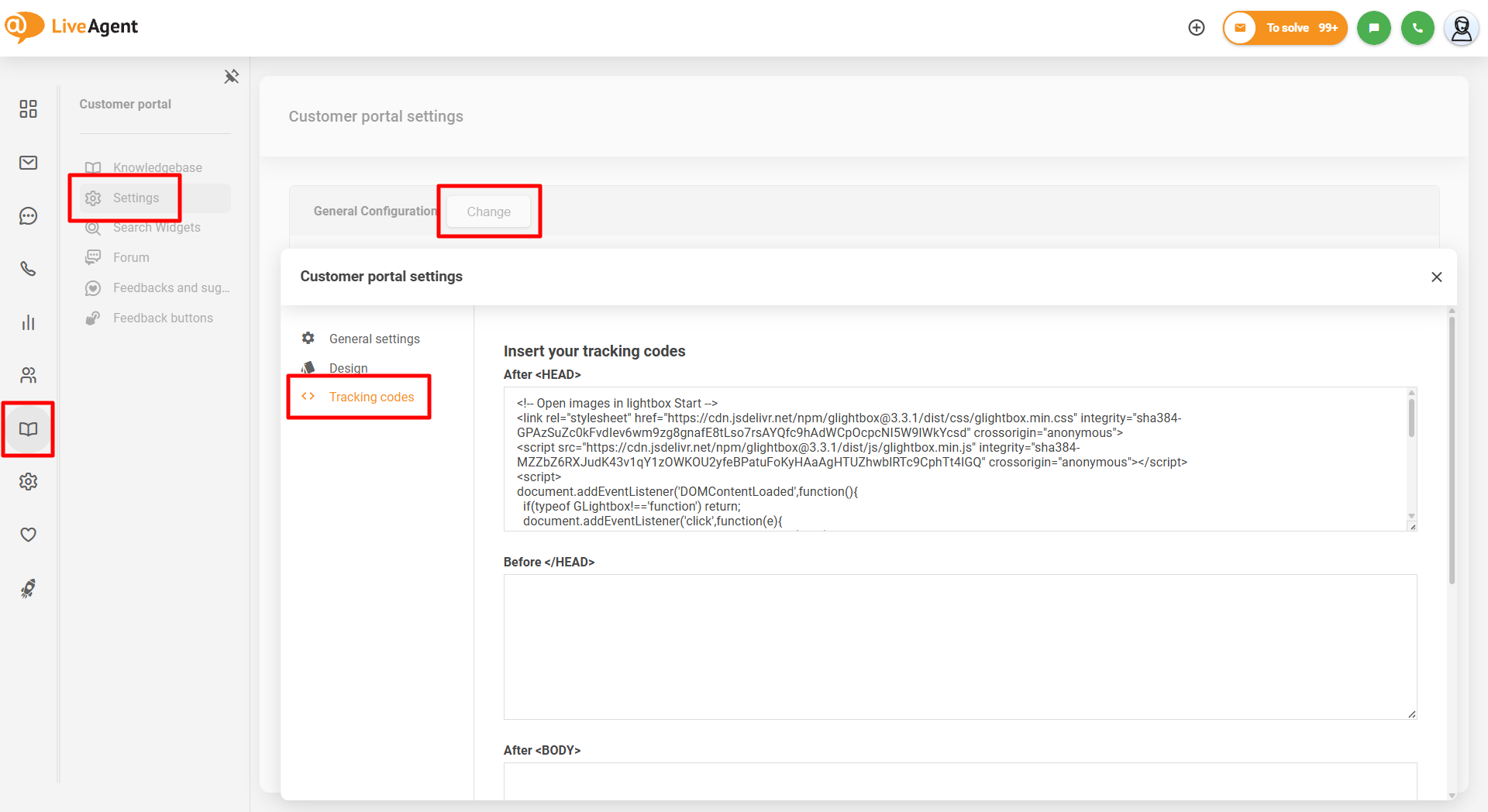Image resolution: width=1488 pixels, height=812 pixels.
Task: Click the plus circle icon in header
Action: pyautogui.click(x=1197, y=28)
